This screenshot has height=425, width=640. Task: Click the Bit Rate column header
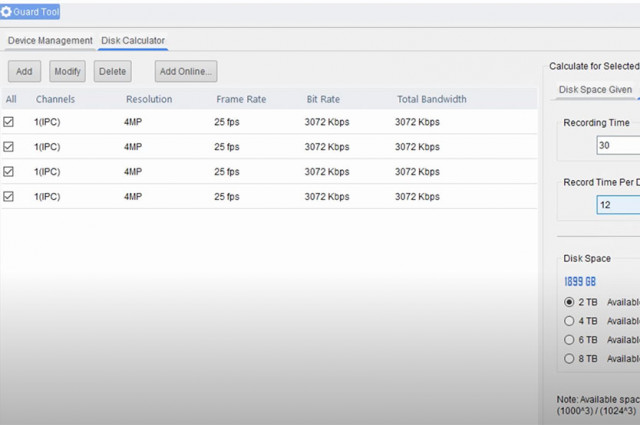click(x=323, y=99)
